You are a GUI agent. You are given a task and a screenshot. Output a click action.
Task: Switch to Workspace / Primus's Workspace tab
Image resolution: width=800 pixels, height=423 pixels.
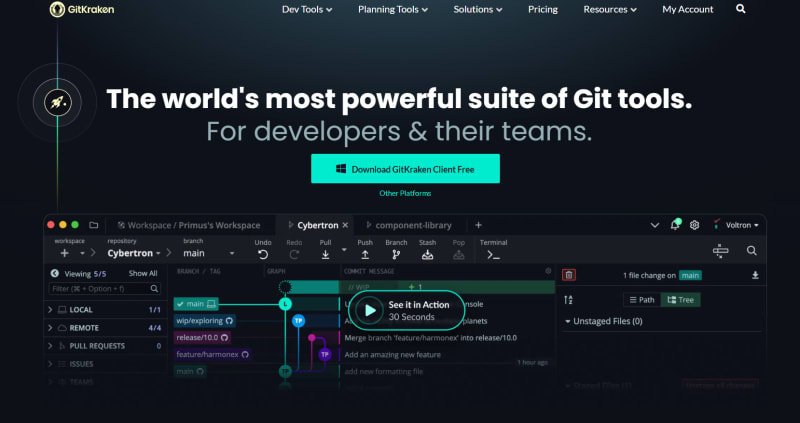(189, 225)
